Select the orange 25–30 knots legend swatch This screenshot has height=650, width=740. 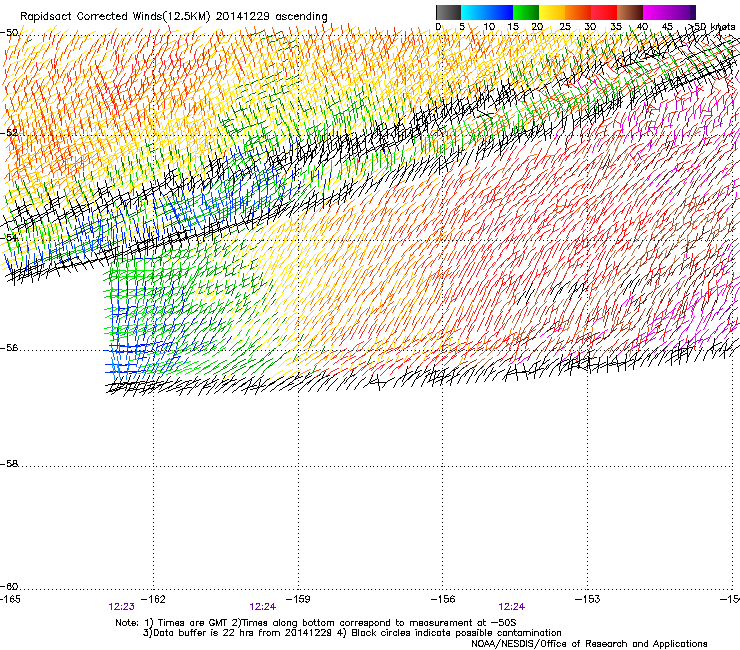(578, 12)
